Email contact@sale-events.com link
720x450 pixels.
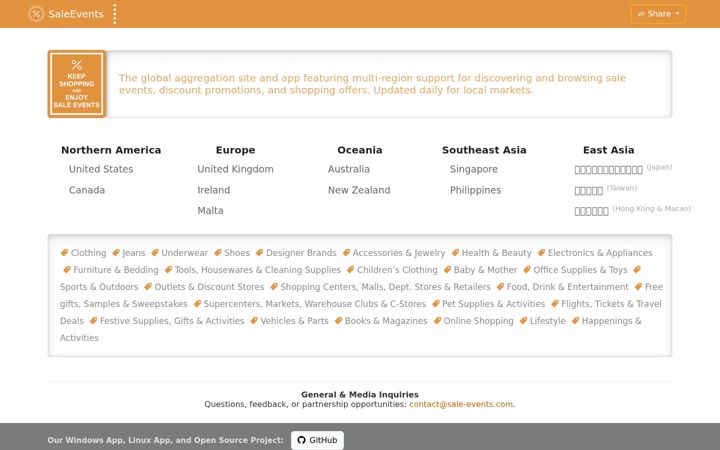[461, 404]
